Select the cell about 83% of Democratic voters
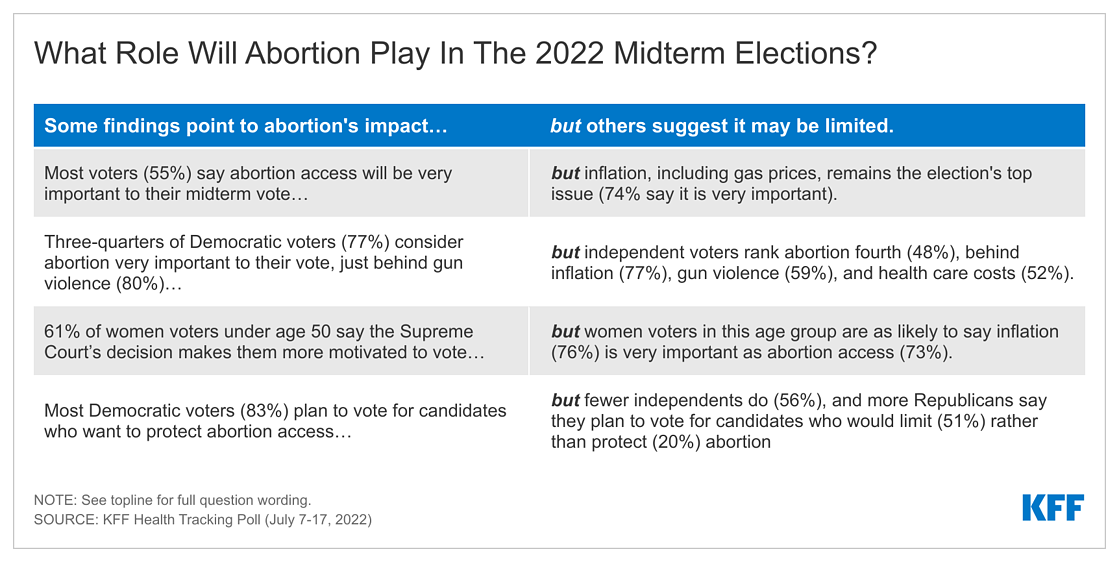This screenshot has height=562, width=1119. [x=281, y=421]
